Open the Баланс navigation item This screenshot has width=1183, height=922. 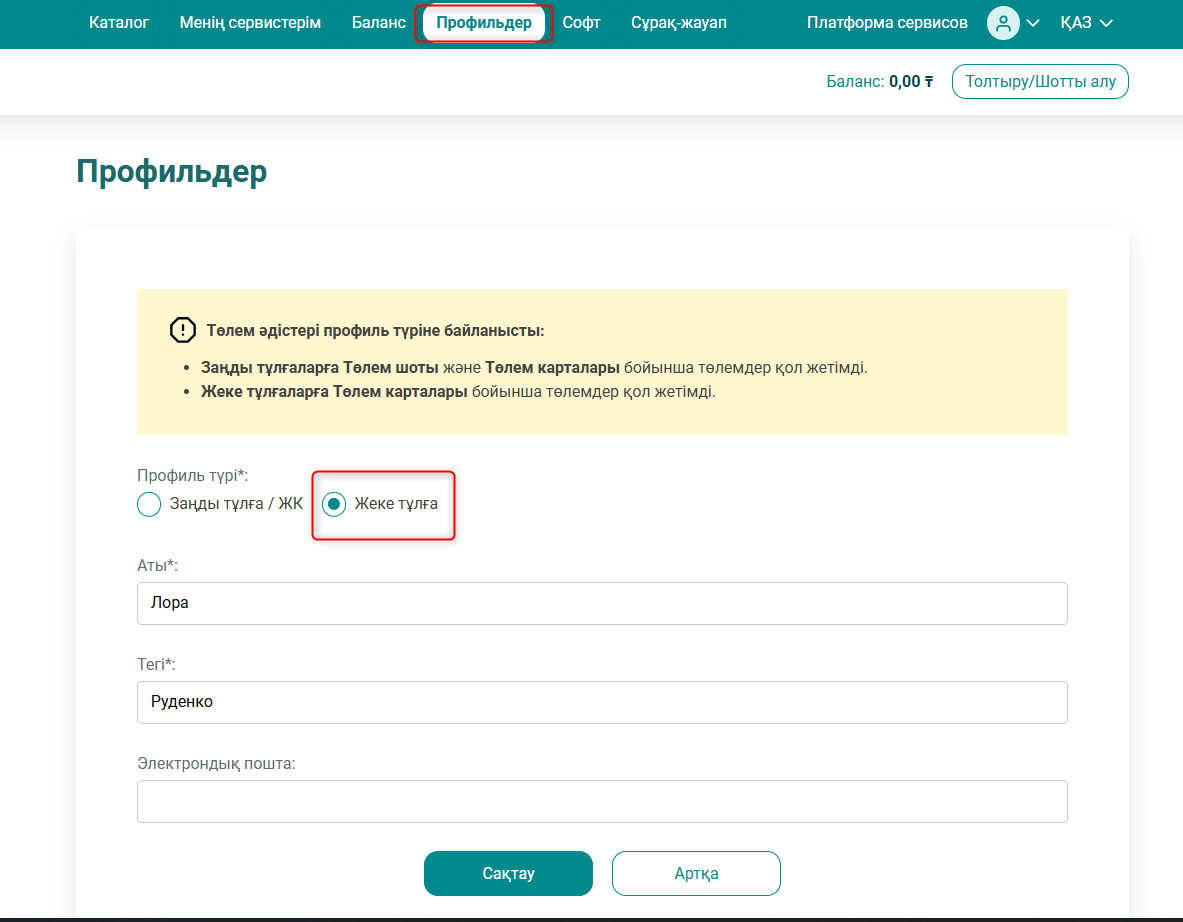378,23
